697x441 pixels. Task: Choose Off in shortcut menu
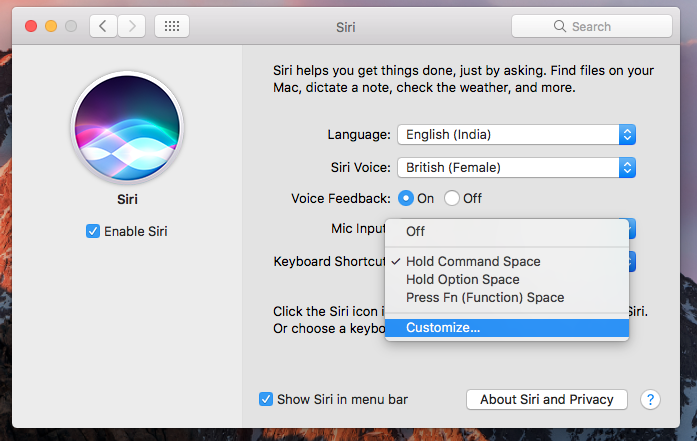pos(507,231)
